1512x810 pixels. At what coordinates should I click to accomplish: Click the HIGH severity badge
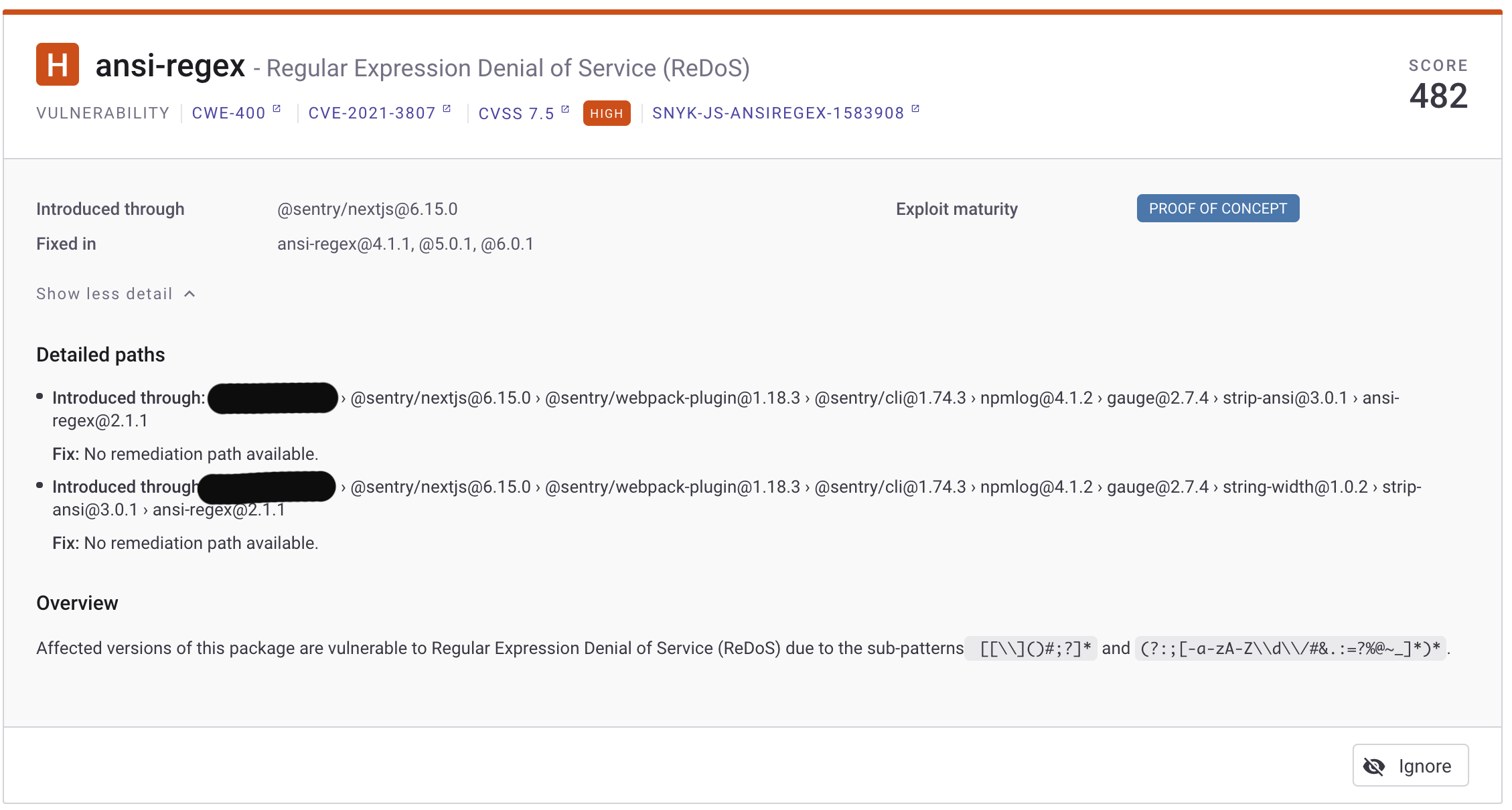pyautogui.click(x=606, y=113)
